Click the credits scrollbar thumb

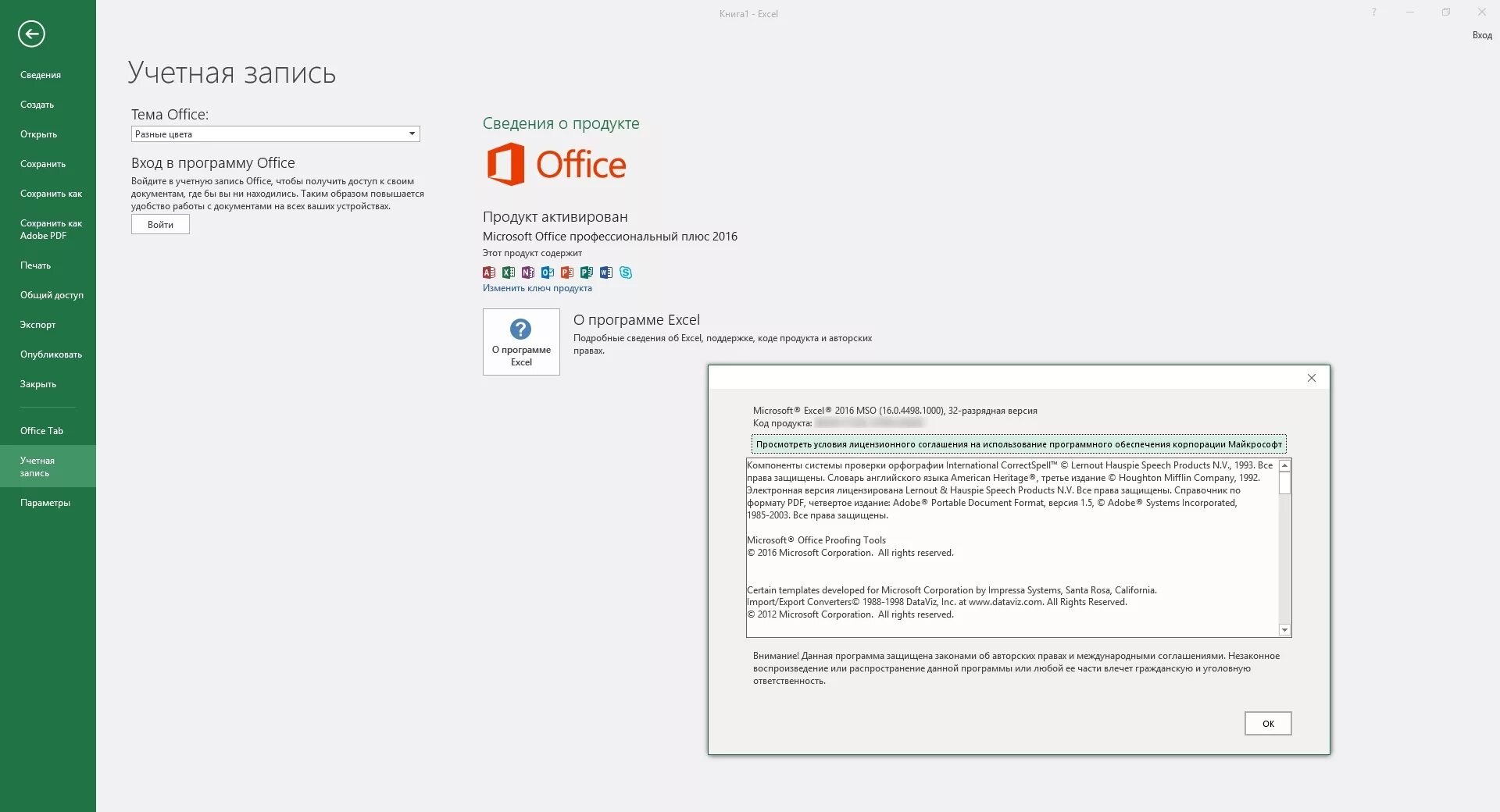click(x=1284, y=483)
